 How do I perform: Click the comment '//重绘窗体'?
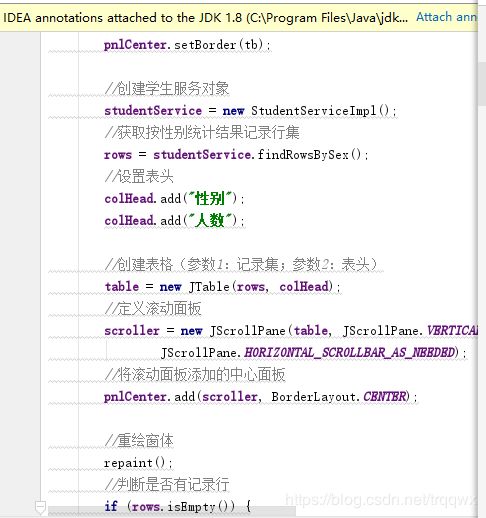[x=139, y=441]
